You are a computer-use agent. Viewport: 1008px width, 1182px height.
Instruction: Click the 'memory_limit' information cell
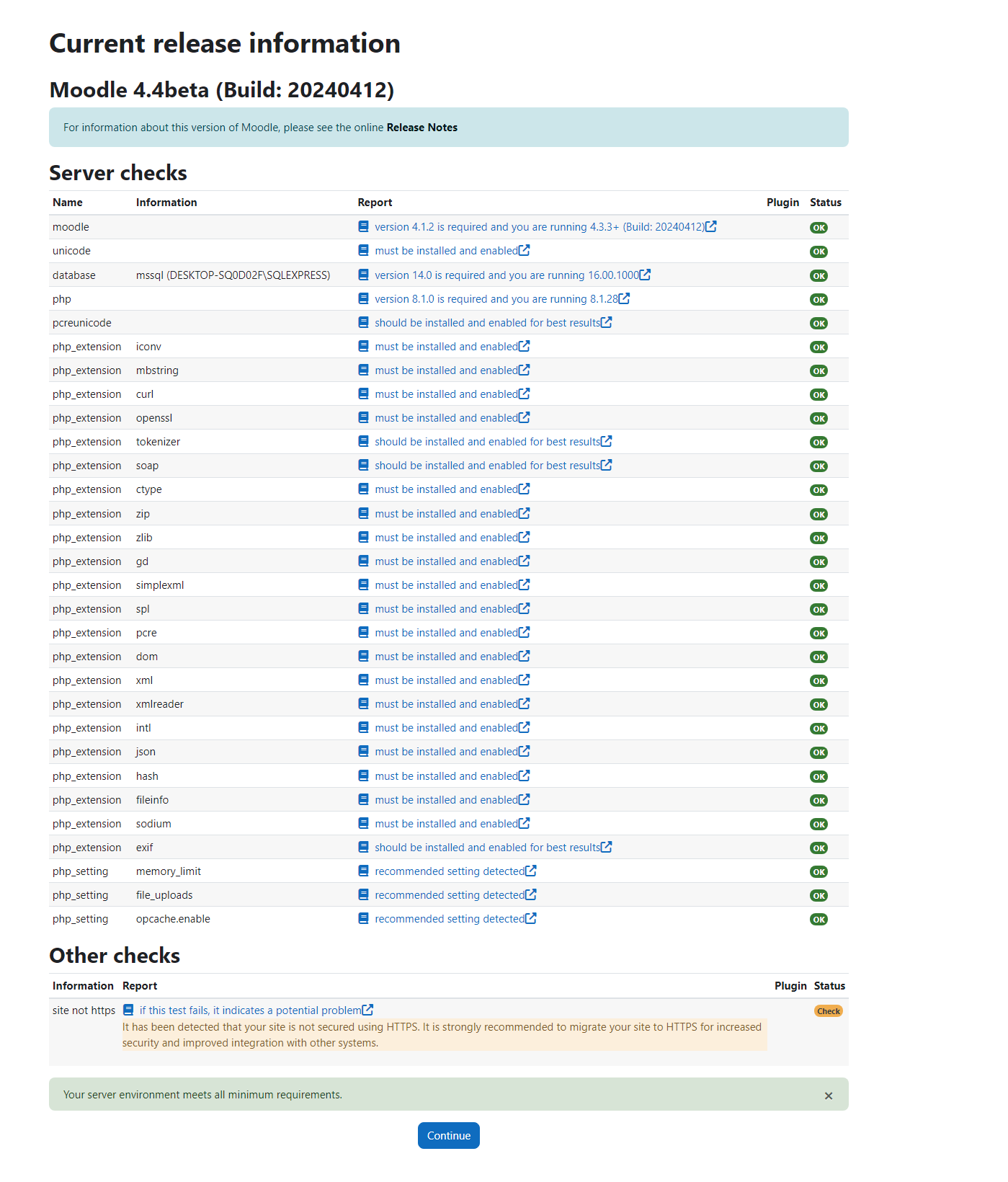tap(169, 871)
